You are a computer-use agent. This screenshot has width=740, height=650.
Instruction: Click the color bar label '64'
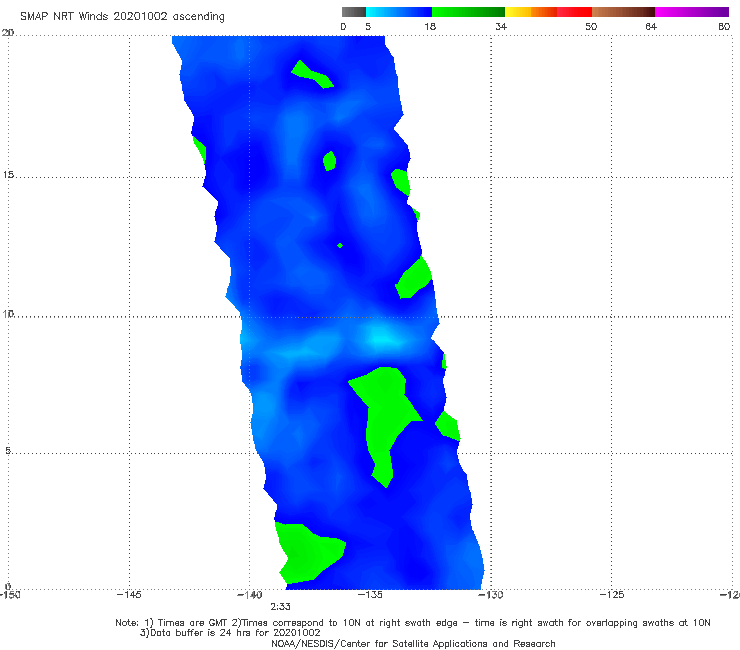click(651, 27)
